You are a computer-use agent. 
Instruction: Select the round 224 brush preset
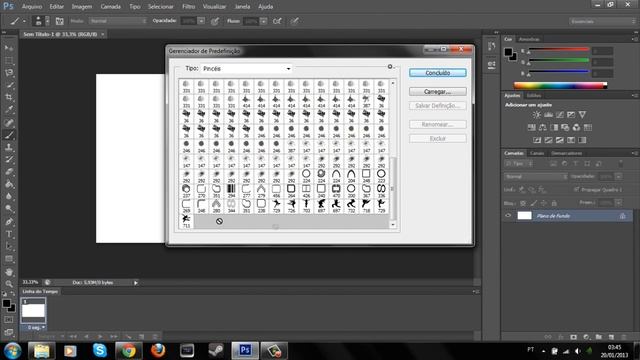click(x=306, y=176)
